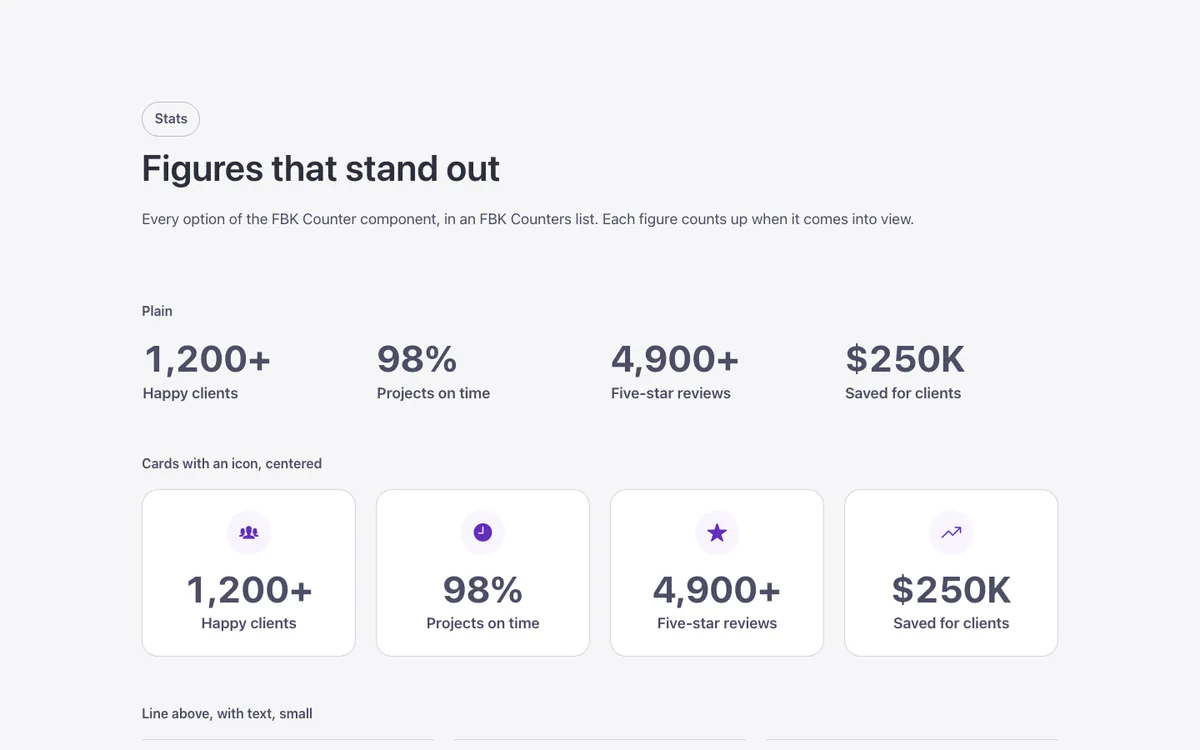Click the plain 1,200+ figure
Image resolution: width=1200 pixels, height=750 pixels.
[x=208, y=359]
